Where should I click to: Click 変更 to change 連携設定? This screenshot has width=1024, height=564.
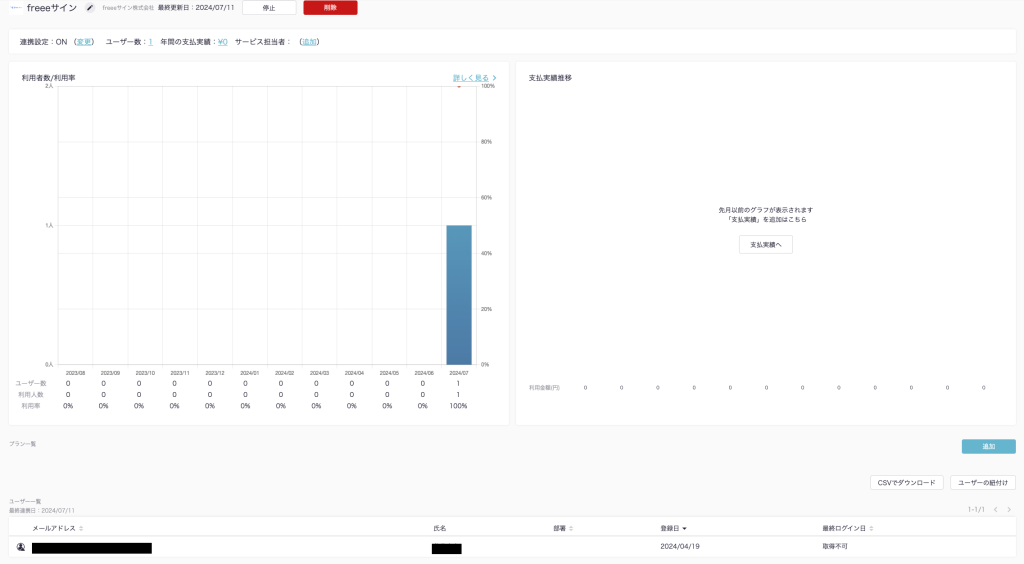84,42
